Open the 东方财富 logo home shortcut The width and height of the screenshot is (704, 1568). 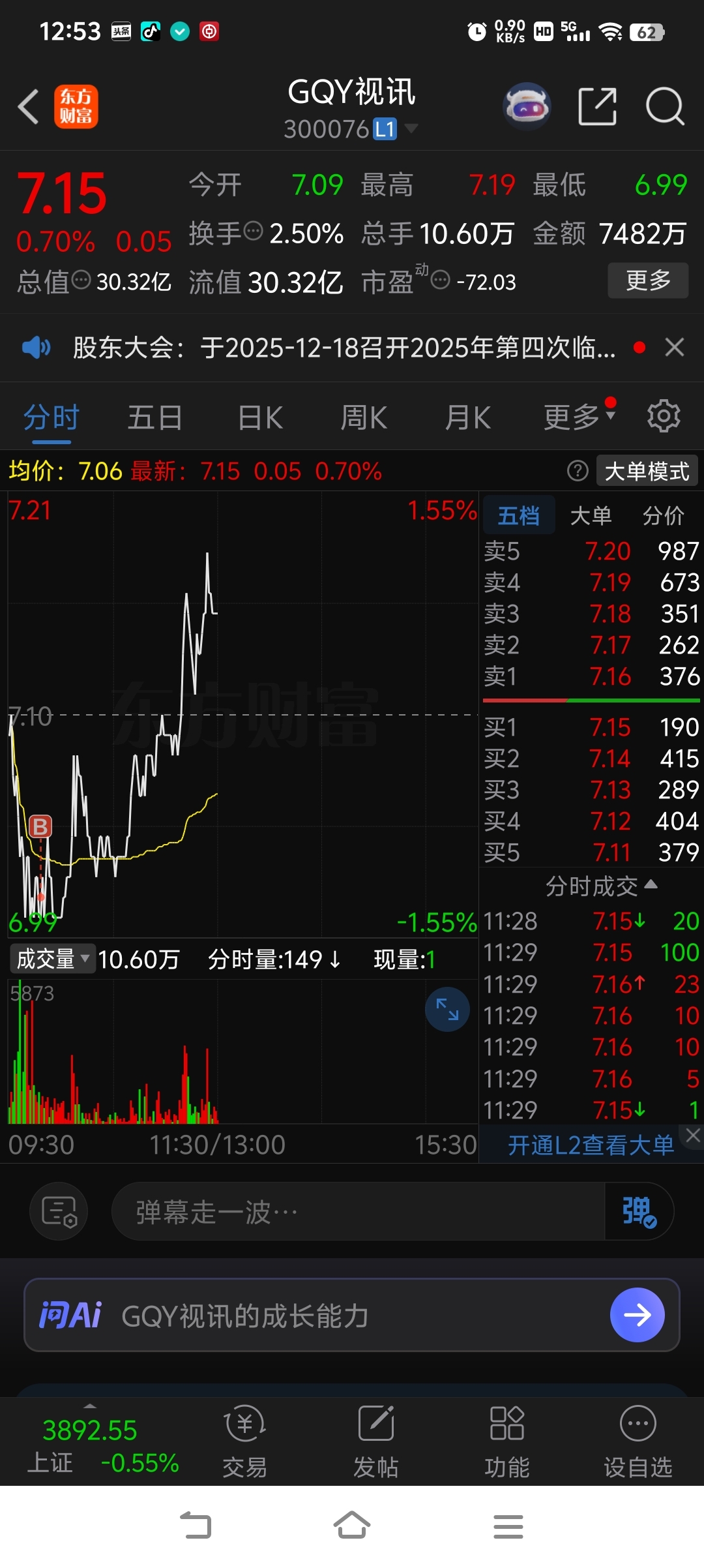76,106
